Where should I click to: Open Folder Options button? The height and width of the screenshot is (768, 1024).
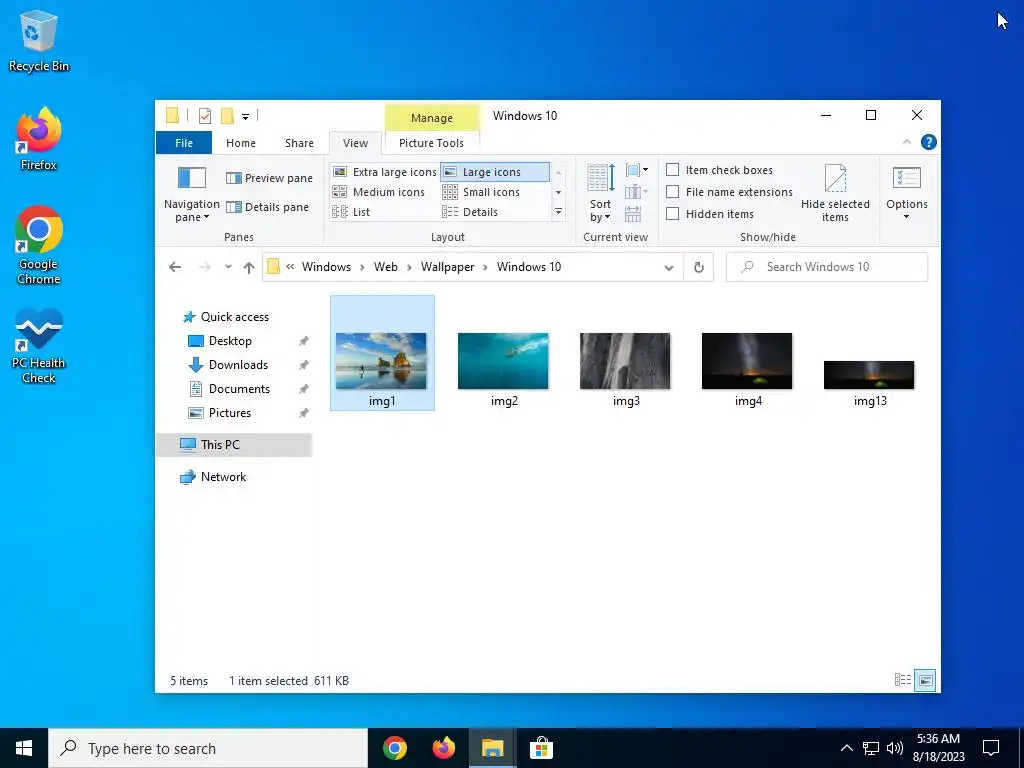[x=906, y=187]
